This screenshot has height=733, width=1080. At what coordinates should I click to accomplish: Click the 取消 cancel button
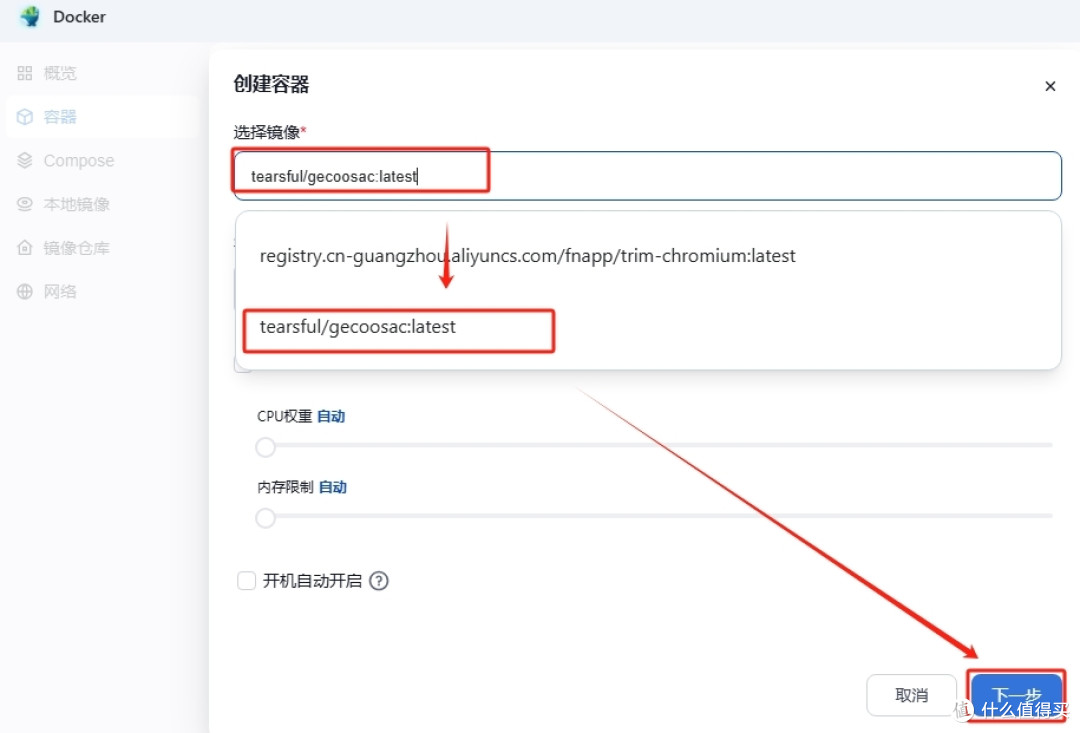click(911, 694)
